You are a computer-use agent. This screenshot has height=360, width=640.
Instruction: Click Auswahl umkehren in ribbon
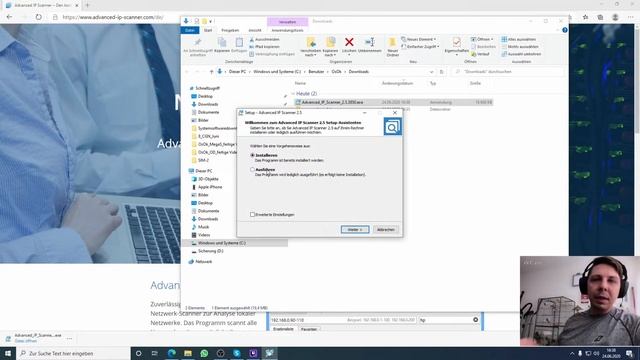(521, 54)
